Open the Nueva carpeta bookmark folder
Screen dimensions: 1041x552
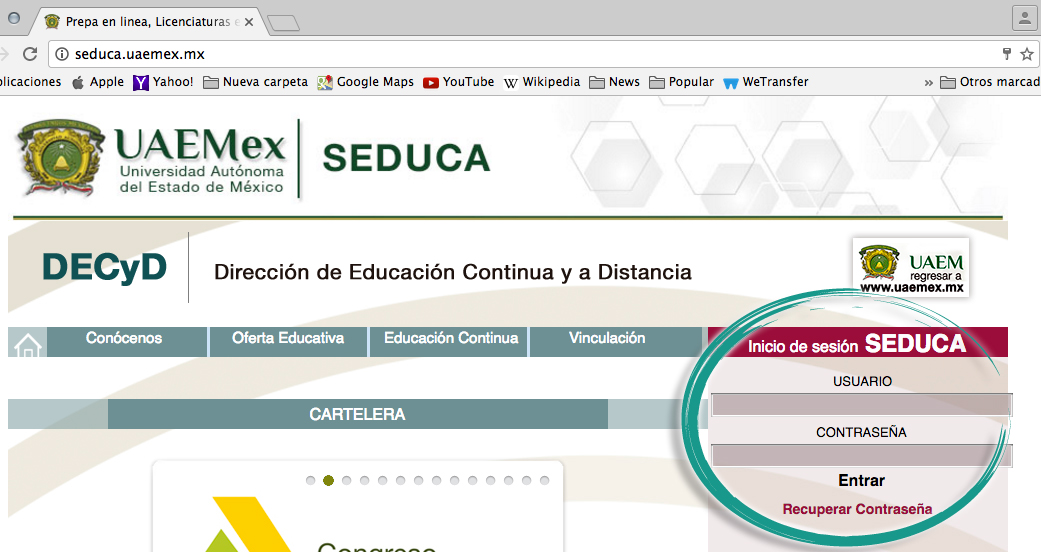pos(256,82)
